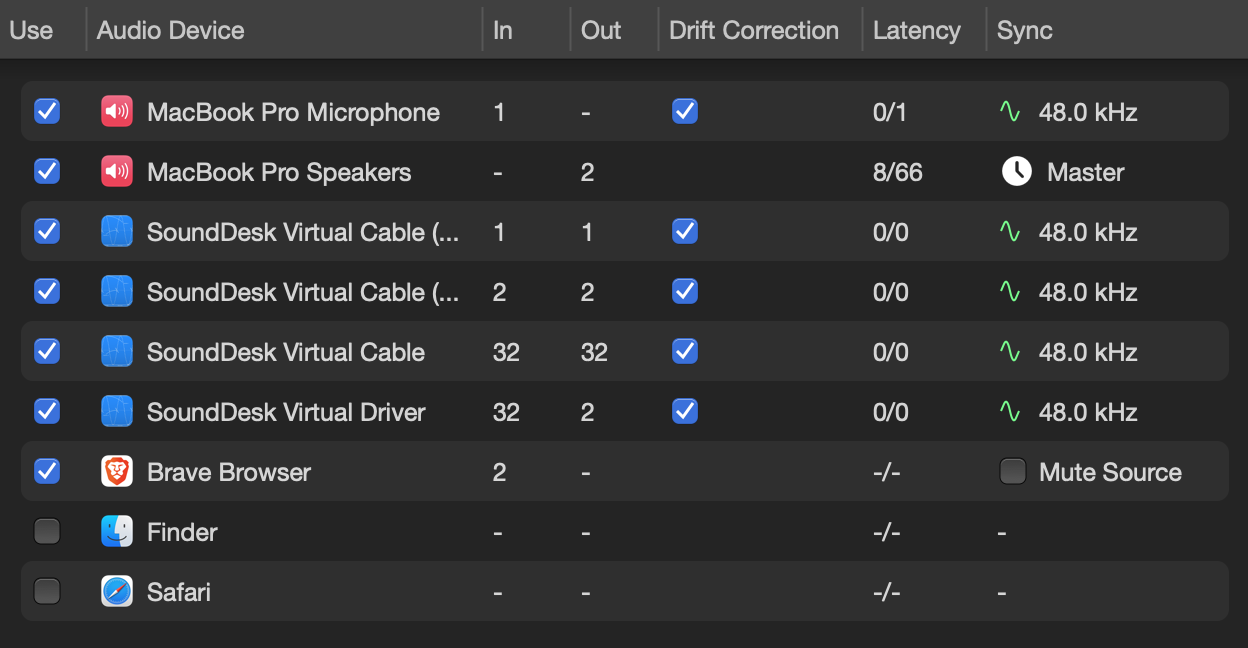Viewport: 1248px width, 648px height.
Task: Click the Finder icon in the device list
Action: point(117,532)
